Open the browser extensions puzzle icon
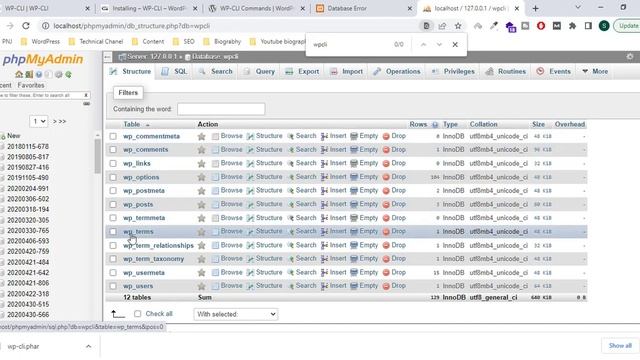Viewport: 640px width, 360px height. click(x=572, y=26)
